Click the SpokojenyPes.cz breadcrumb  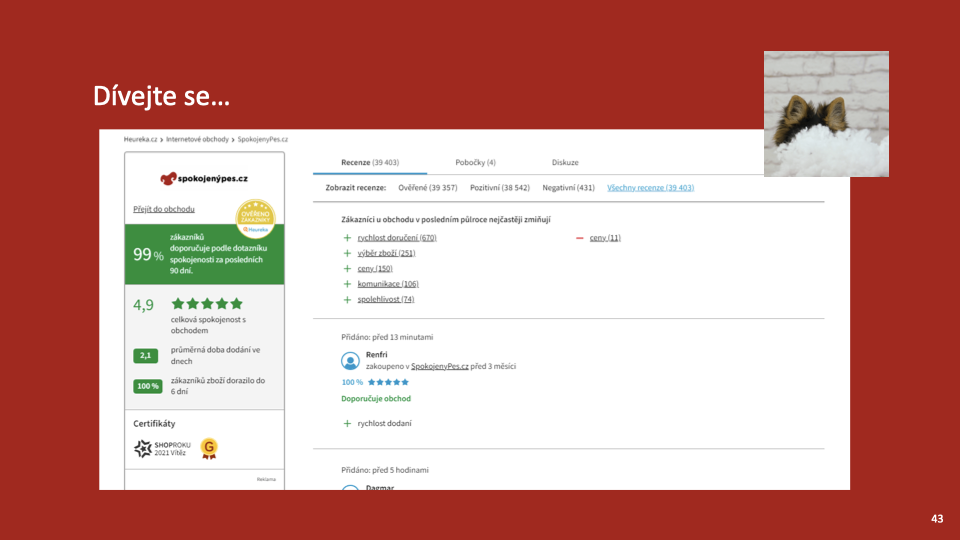pyautogui.click(x=263, y=140)
